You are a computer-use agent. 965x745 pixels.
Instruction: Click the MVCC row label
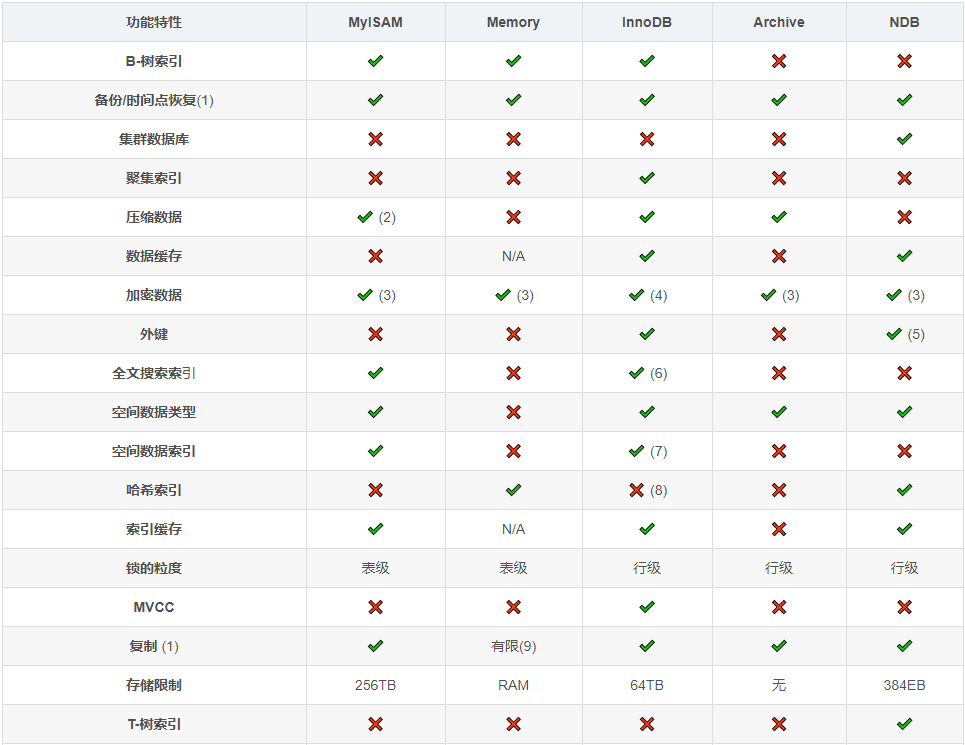pos(154,607)
